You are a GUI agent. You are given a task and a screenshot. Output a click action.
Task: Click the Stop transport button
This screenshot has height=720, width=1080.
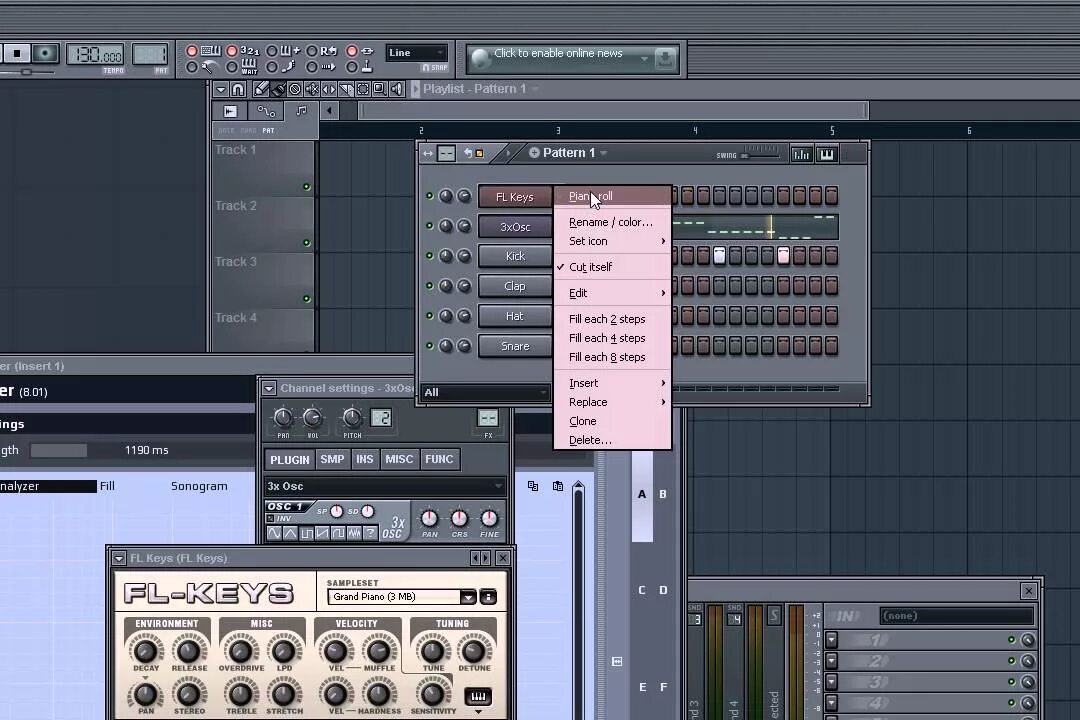point(17,53)
